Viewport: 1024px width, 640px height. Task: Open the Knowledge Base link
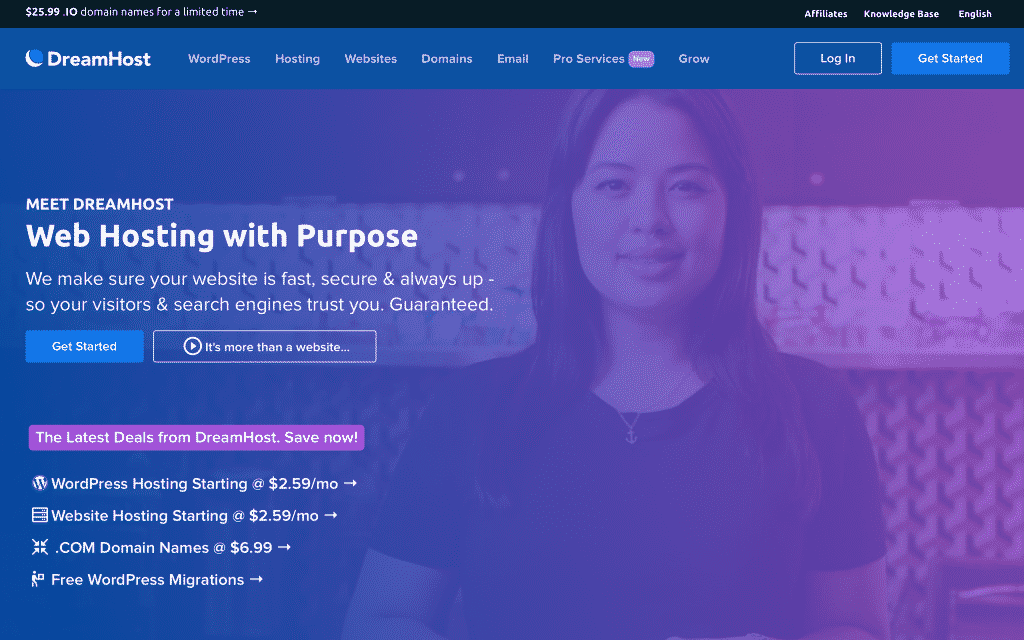[901, 14]
